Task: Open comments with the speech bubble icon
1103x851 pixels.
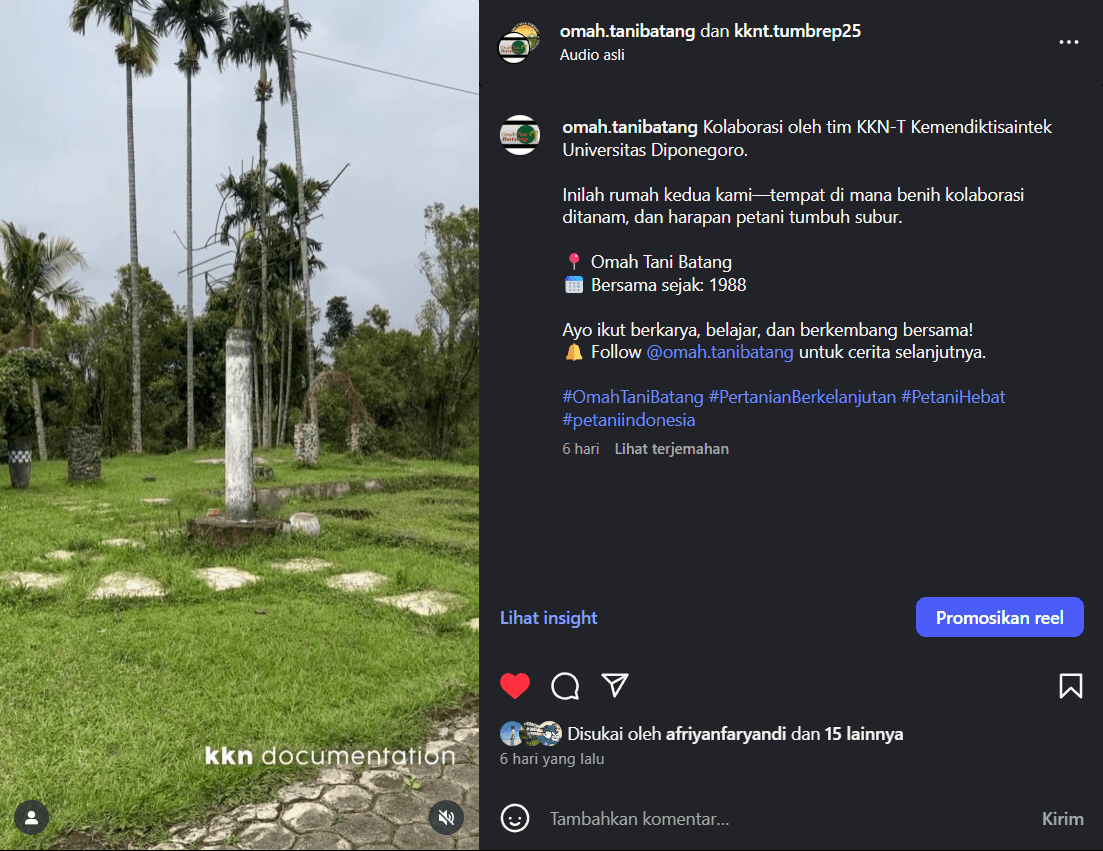Action: point(565,686)
